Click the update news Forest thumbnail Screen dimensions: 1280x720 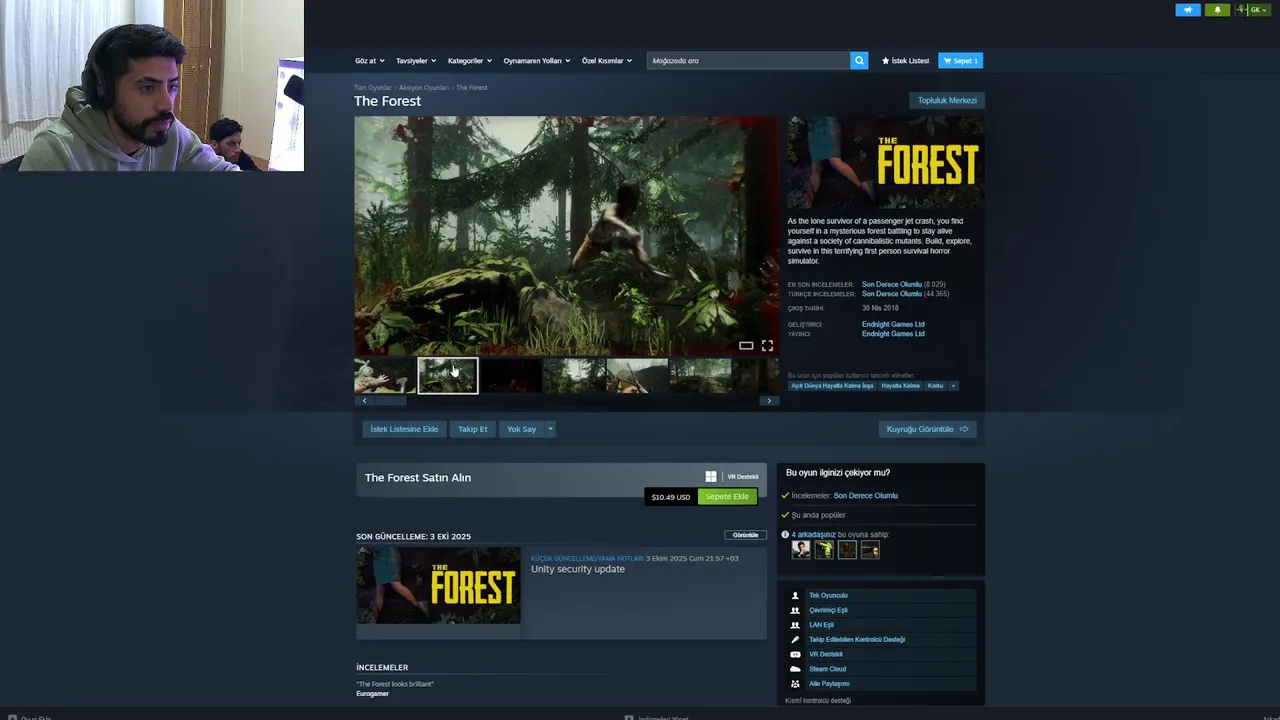(438, 586)
